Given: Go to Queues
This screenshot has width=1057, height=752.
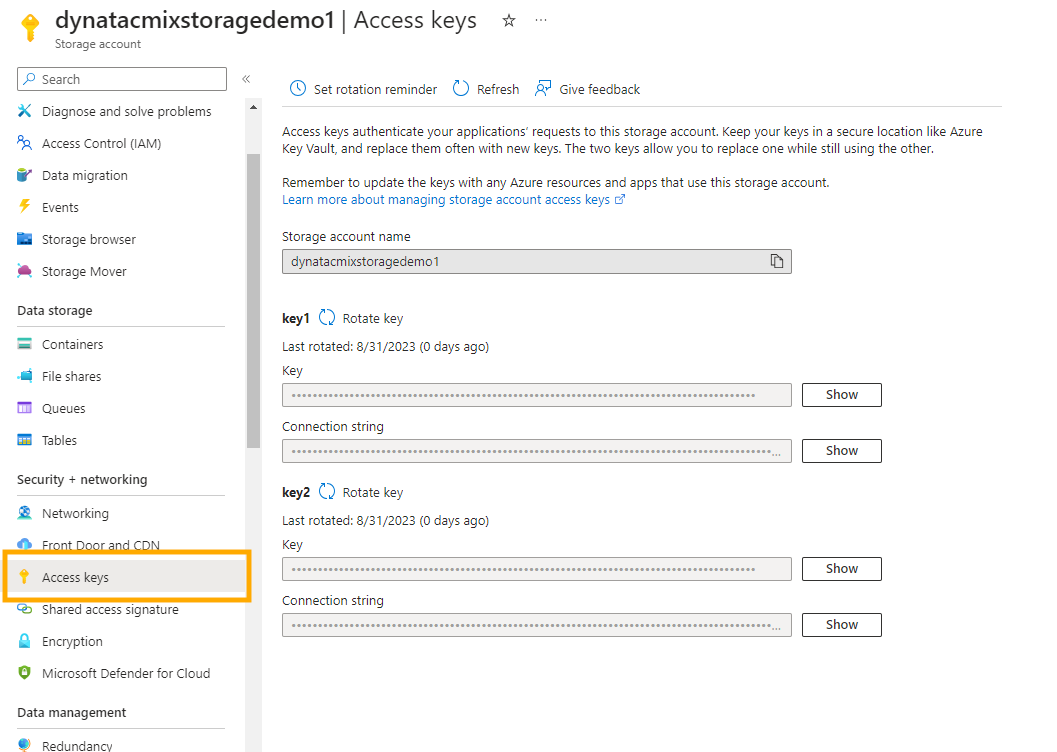Looking at the screenshot, I should pyautogui.click(x=64, y=408).
